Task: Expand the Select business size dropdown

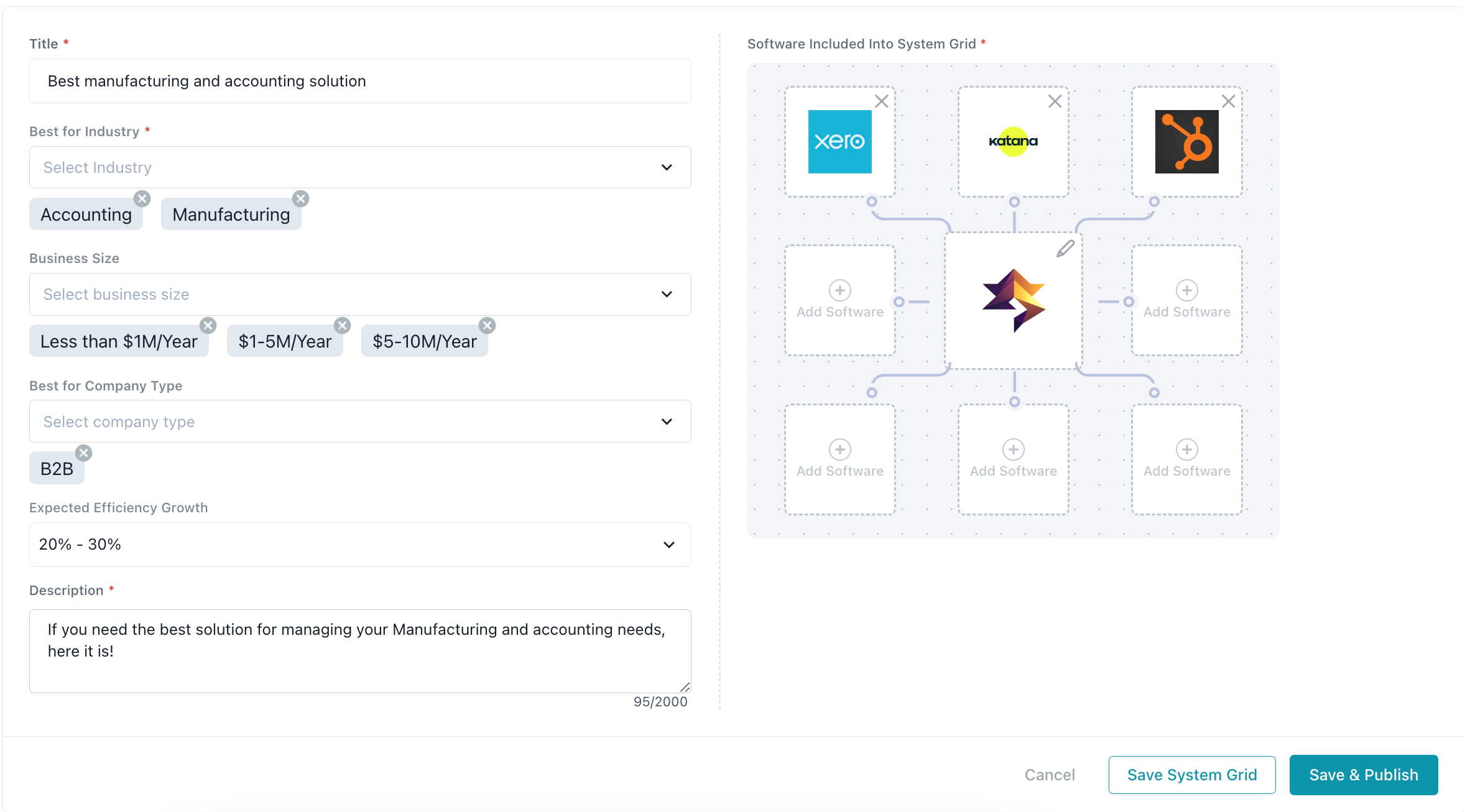Action: click(360, 294)
